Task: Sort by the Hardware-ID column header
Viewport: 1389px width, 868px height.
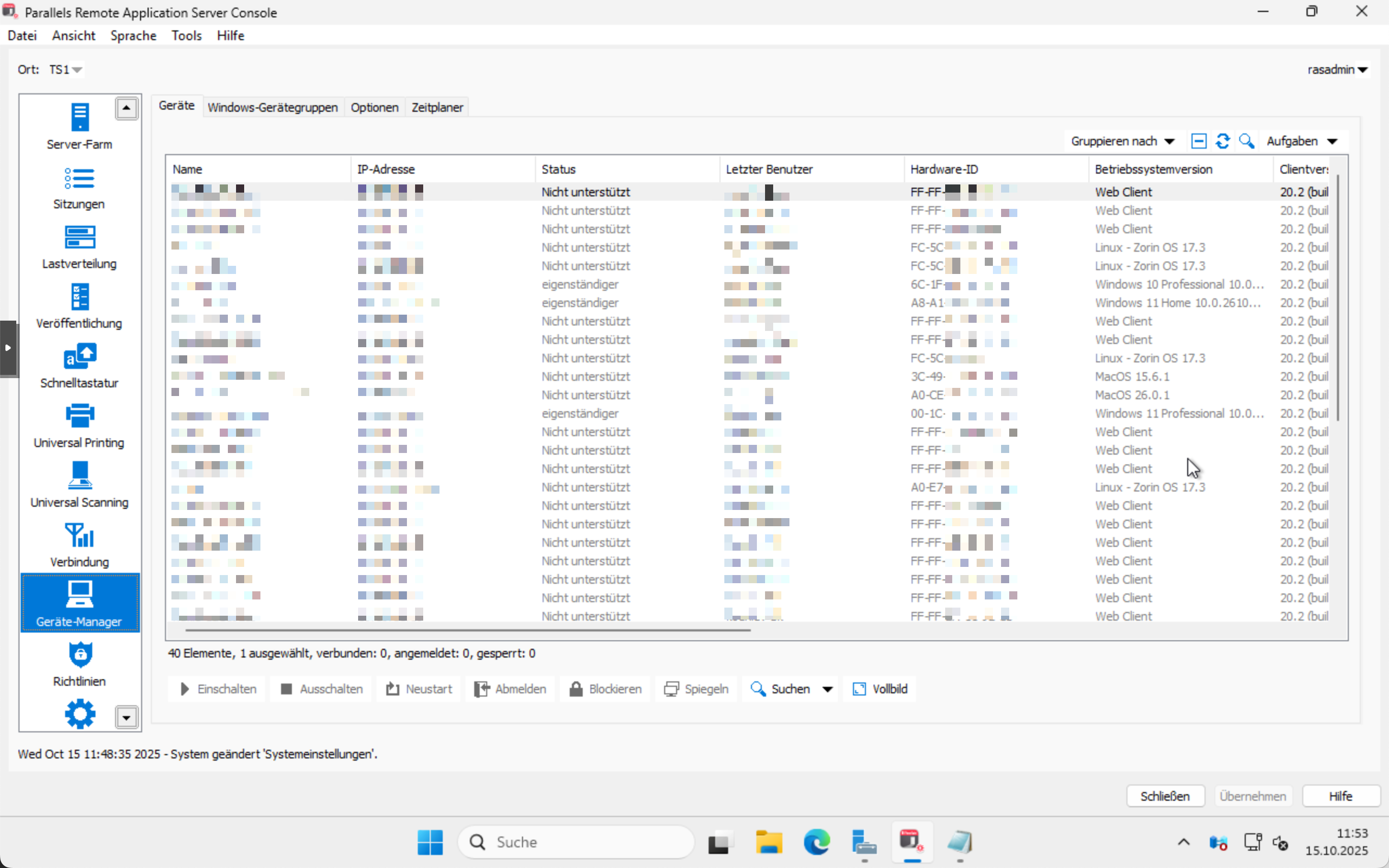Action: point(944,169)
